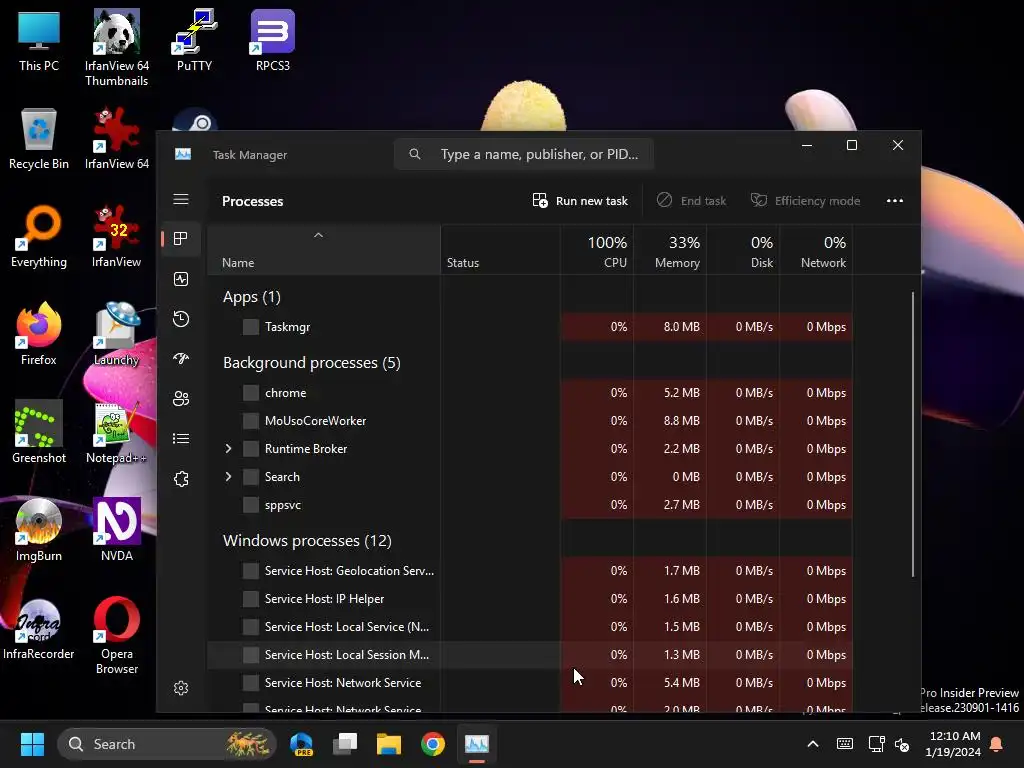This screenshot has width=1024, height=768.
Task: Select Service Host: Geolocation Service row
Action: 530,571
